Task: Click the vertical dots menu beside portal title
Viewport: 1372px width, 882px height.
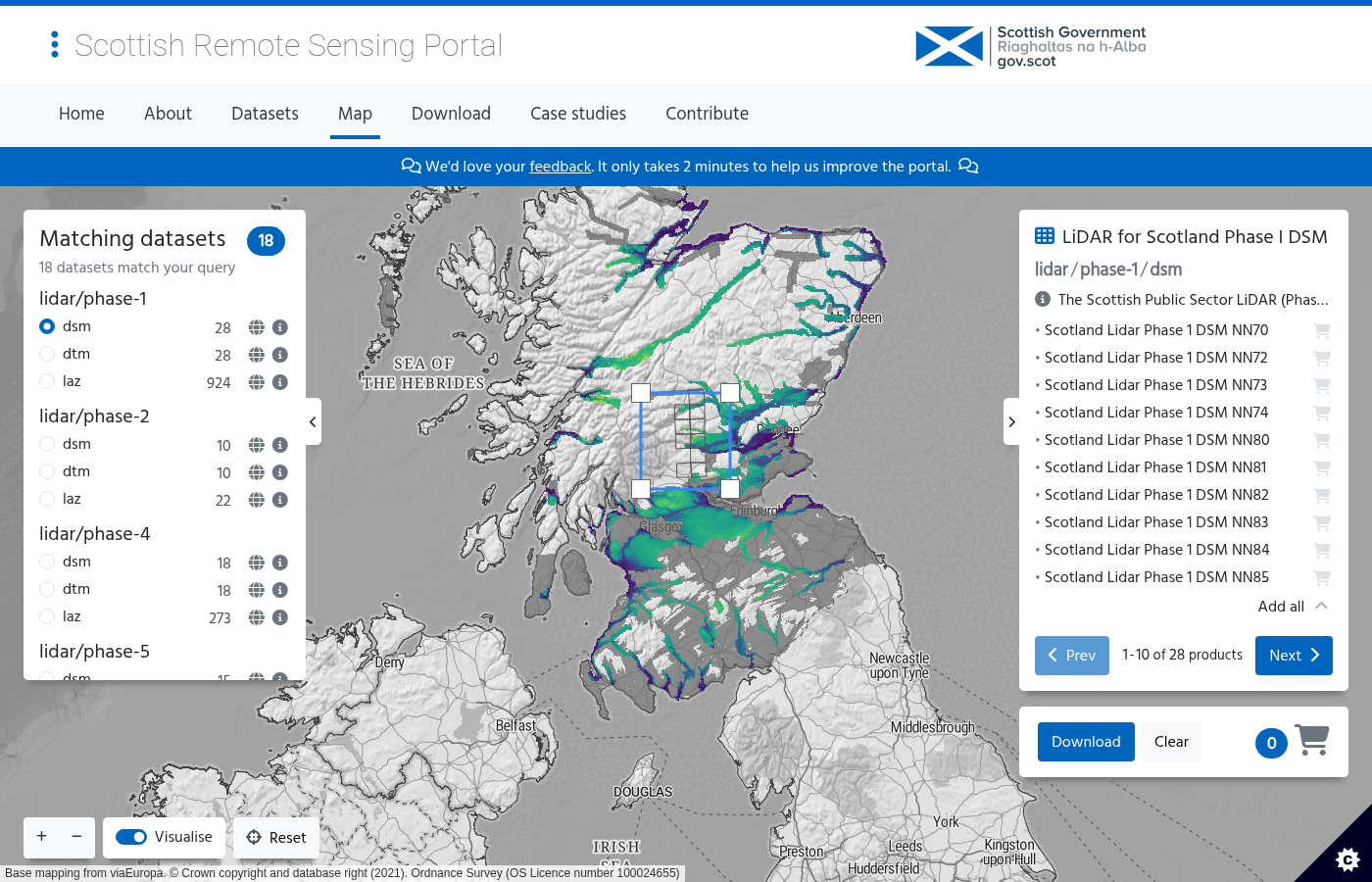Action: point(55,44)
